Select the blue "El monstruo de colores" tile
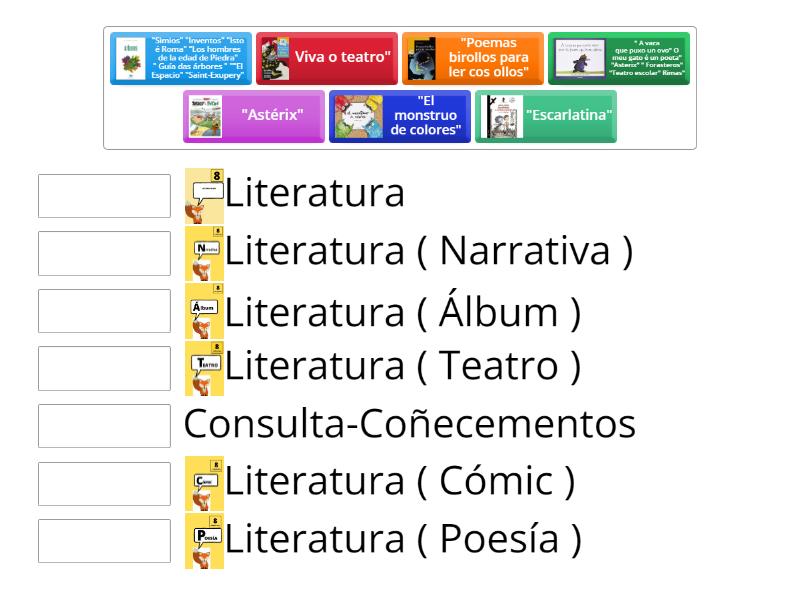800x600 pixels. 399,116
